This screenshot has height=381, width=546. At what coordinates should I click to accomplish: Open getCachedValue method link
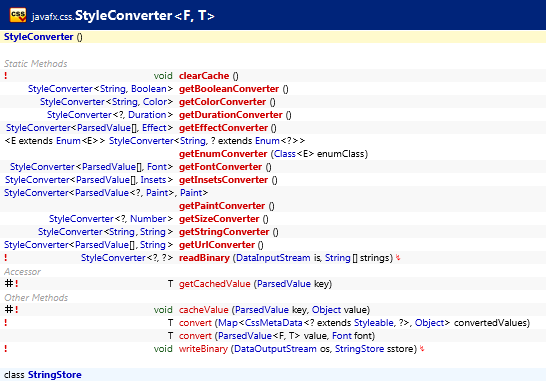(x=214, y=284)
